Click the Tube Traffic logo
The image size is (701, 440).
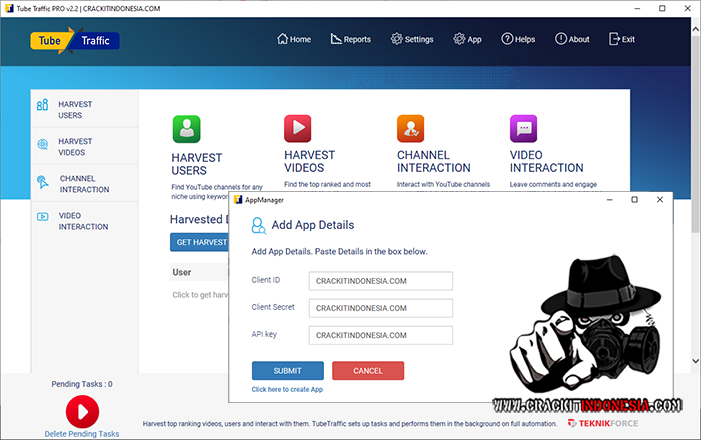pyautogui.click(x=75, y=41)
